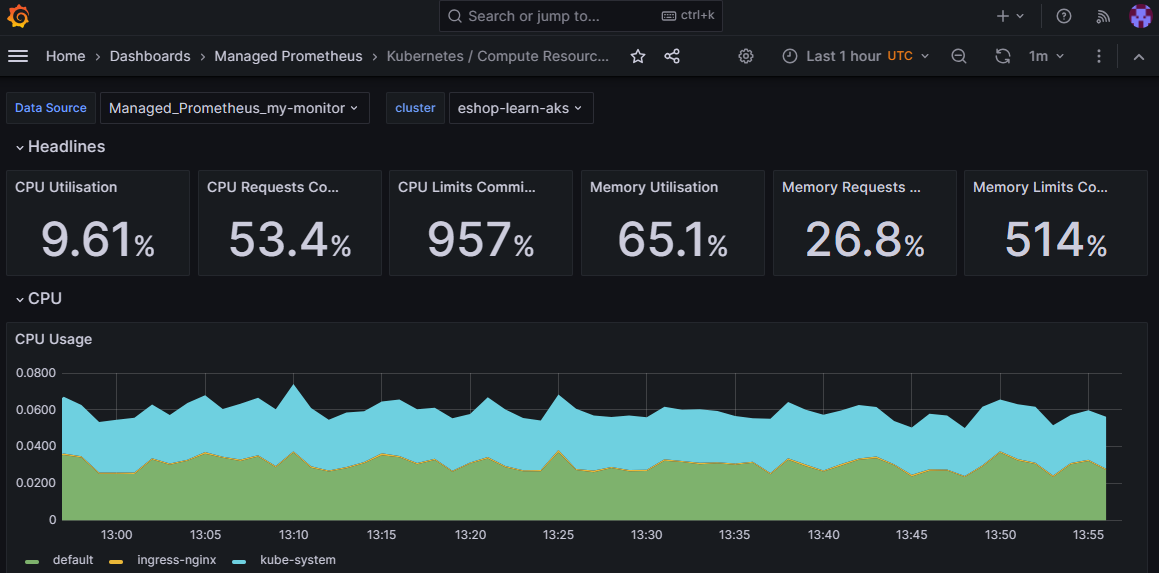Image resolution: width=1159 pixels, height=573 pixels.
Task: Open the help question mark icon
Action: click(1064, 16)
